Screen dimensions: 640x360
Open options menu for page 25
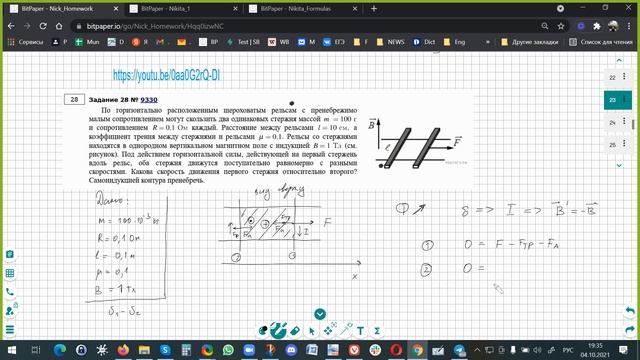[x=624, y=143]
